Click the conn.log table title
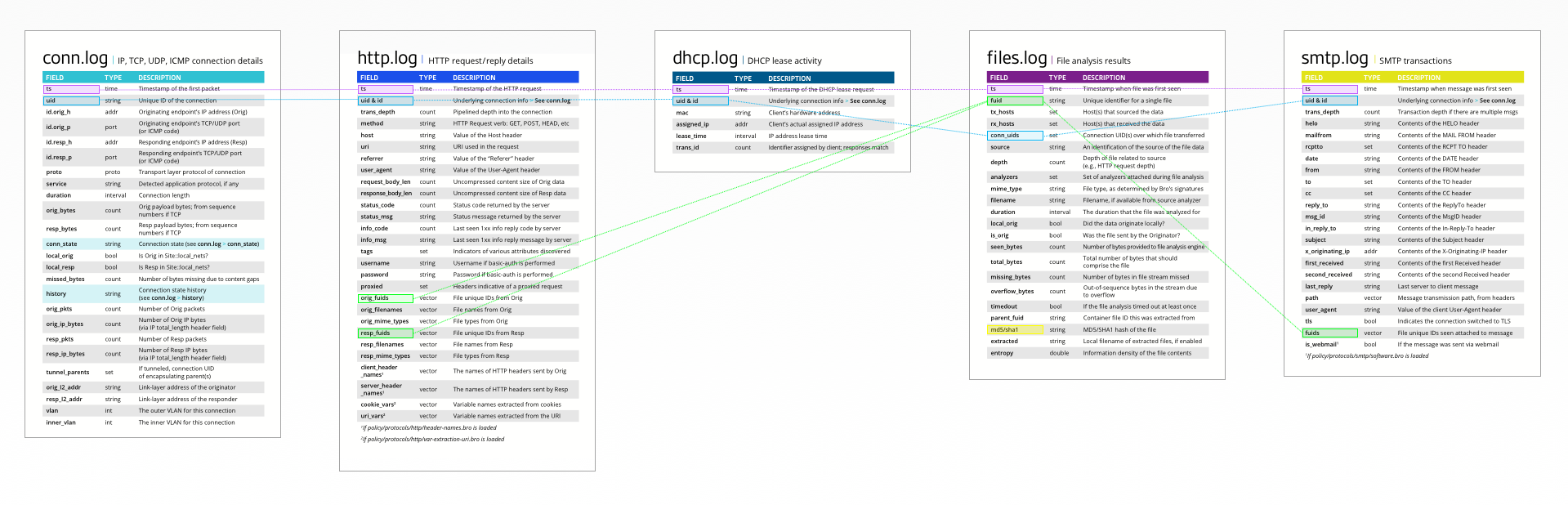This screenshot has height=505, width=1568. (75, 59)
